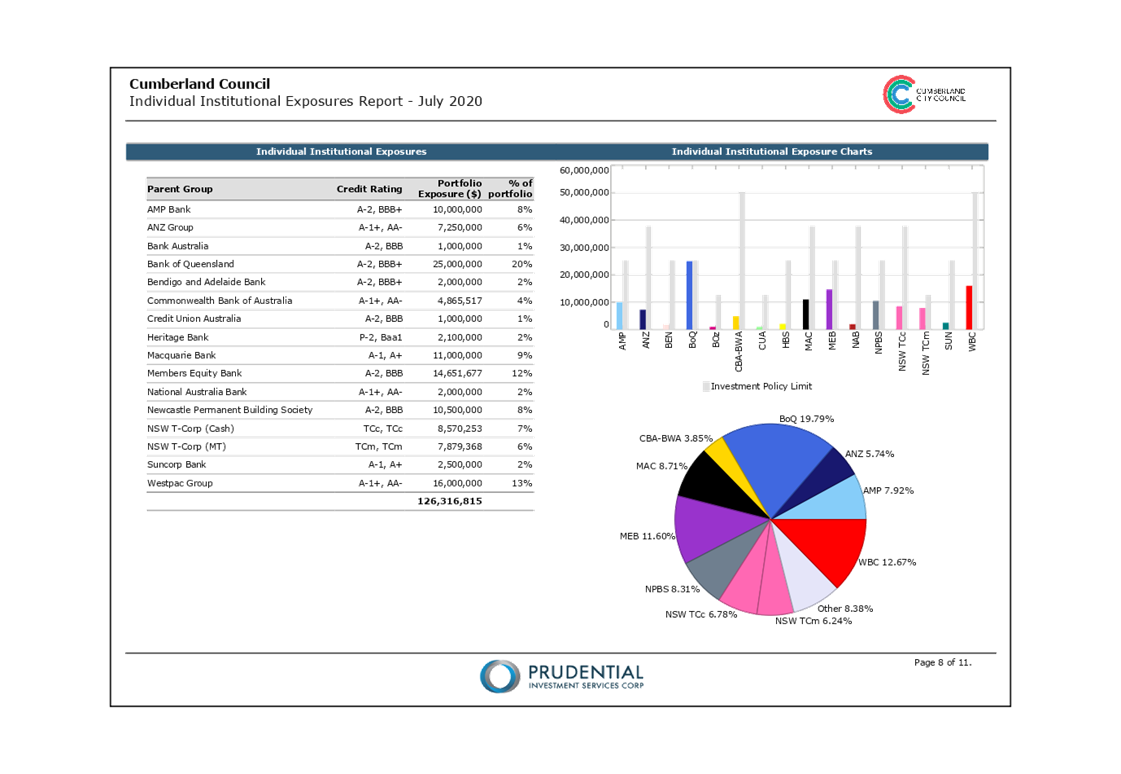This screenshot has width=1121, height=774.
Task: Click the '% of portfolio' column header
Action: coord(510,189)
